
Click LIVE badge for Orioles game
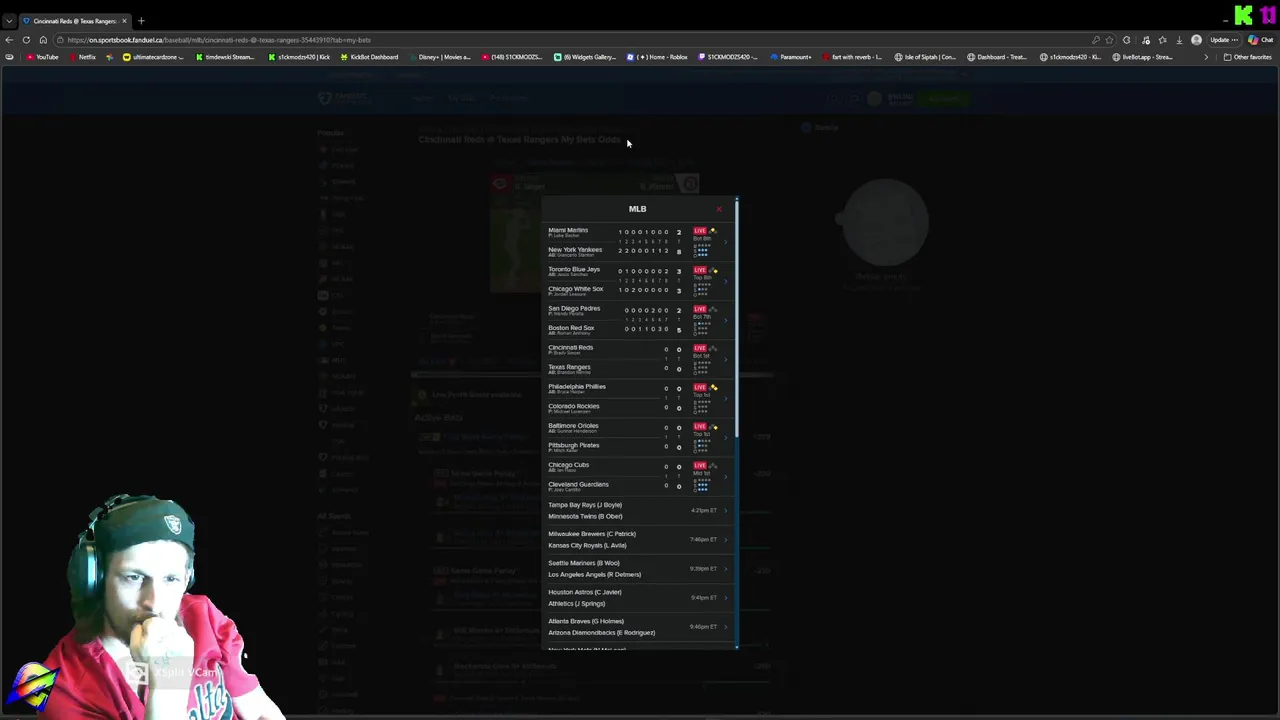(699, 427)
